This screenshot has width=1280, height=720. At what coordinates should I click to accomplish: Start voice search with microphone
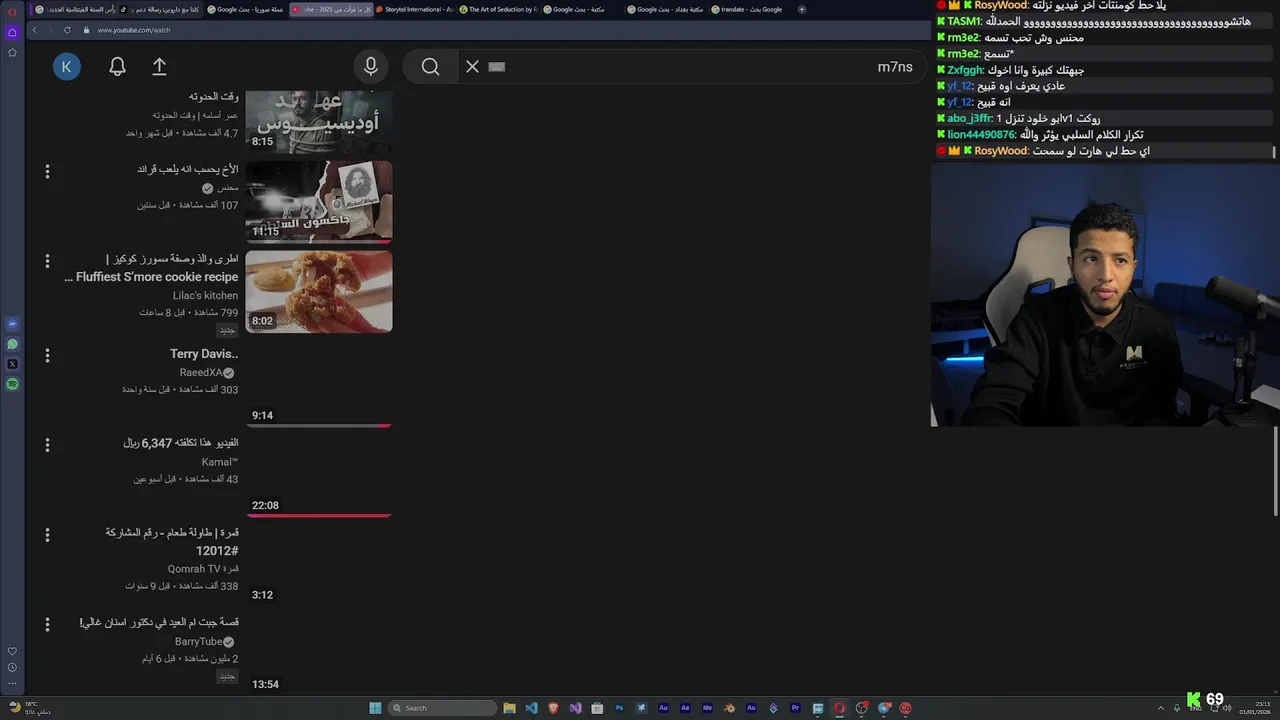pos(371,67)
